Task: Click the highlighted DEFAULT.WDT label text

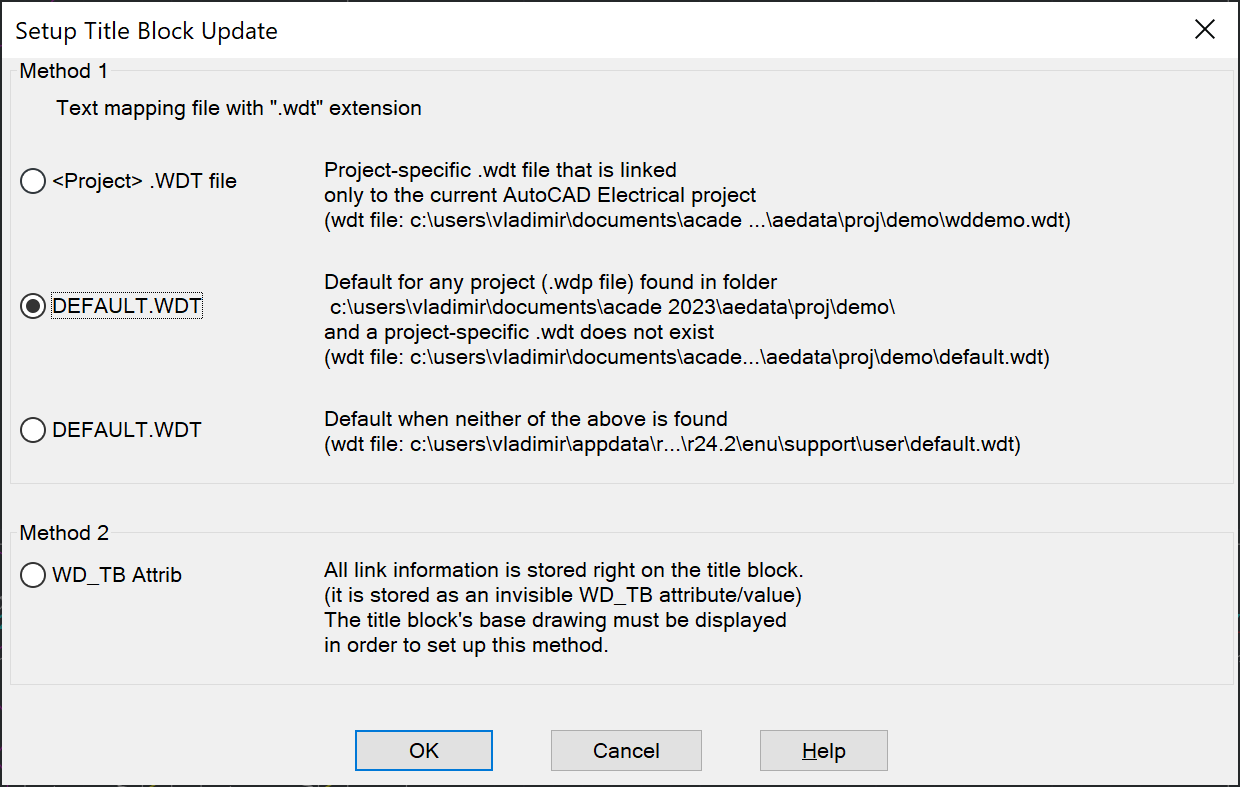Action: [126, 305]
